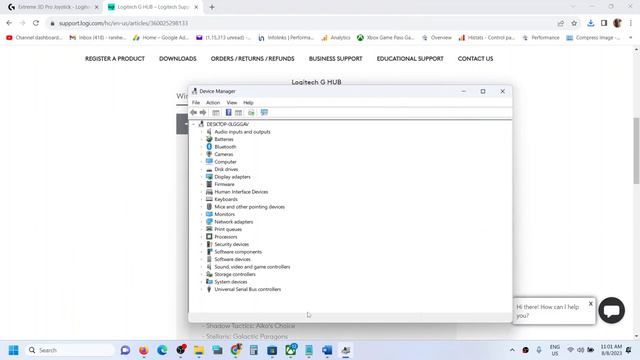Go back in the browser

coord(9,23)
